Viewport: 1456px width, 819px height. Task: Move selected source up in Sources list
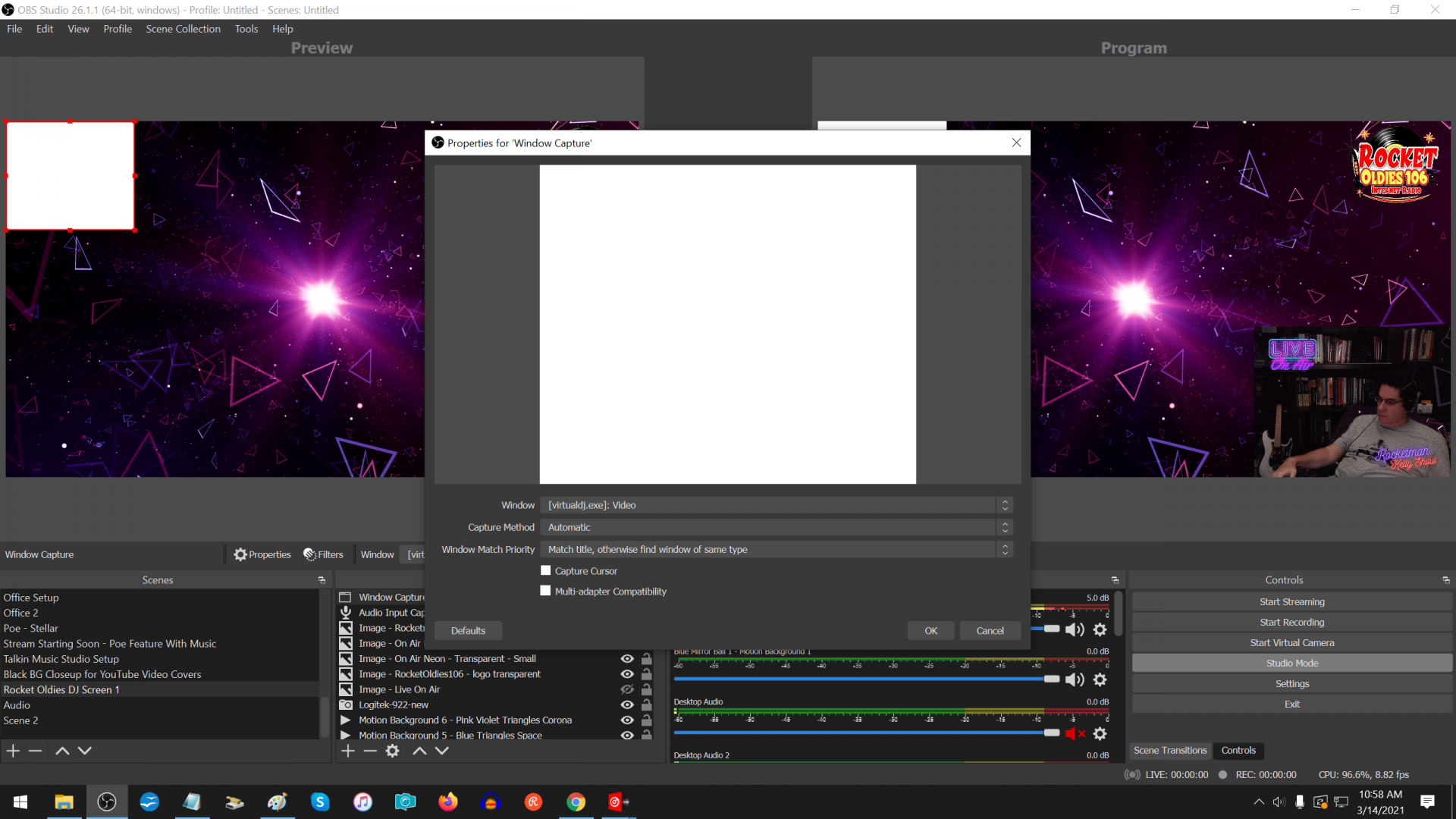tap(419, 750)
